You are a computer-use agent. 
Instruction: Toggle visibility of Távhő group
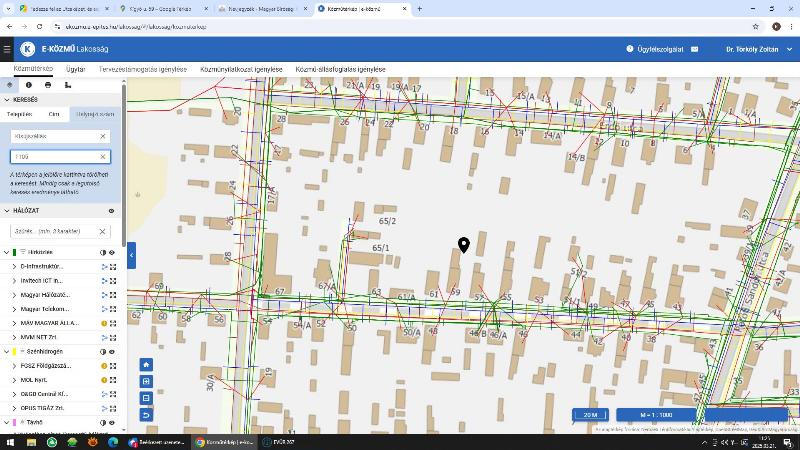tap(112, 422)
